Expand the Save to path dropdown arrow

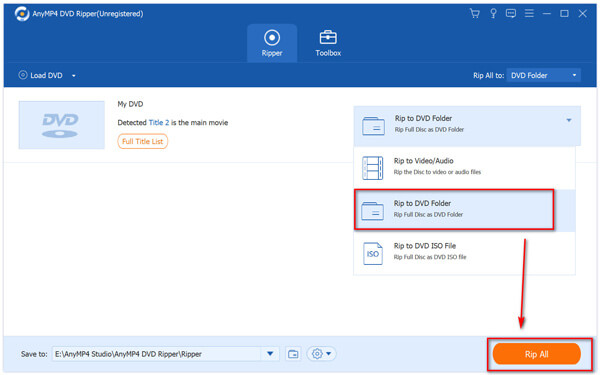pos(270,354)
